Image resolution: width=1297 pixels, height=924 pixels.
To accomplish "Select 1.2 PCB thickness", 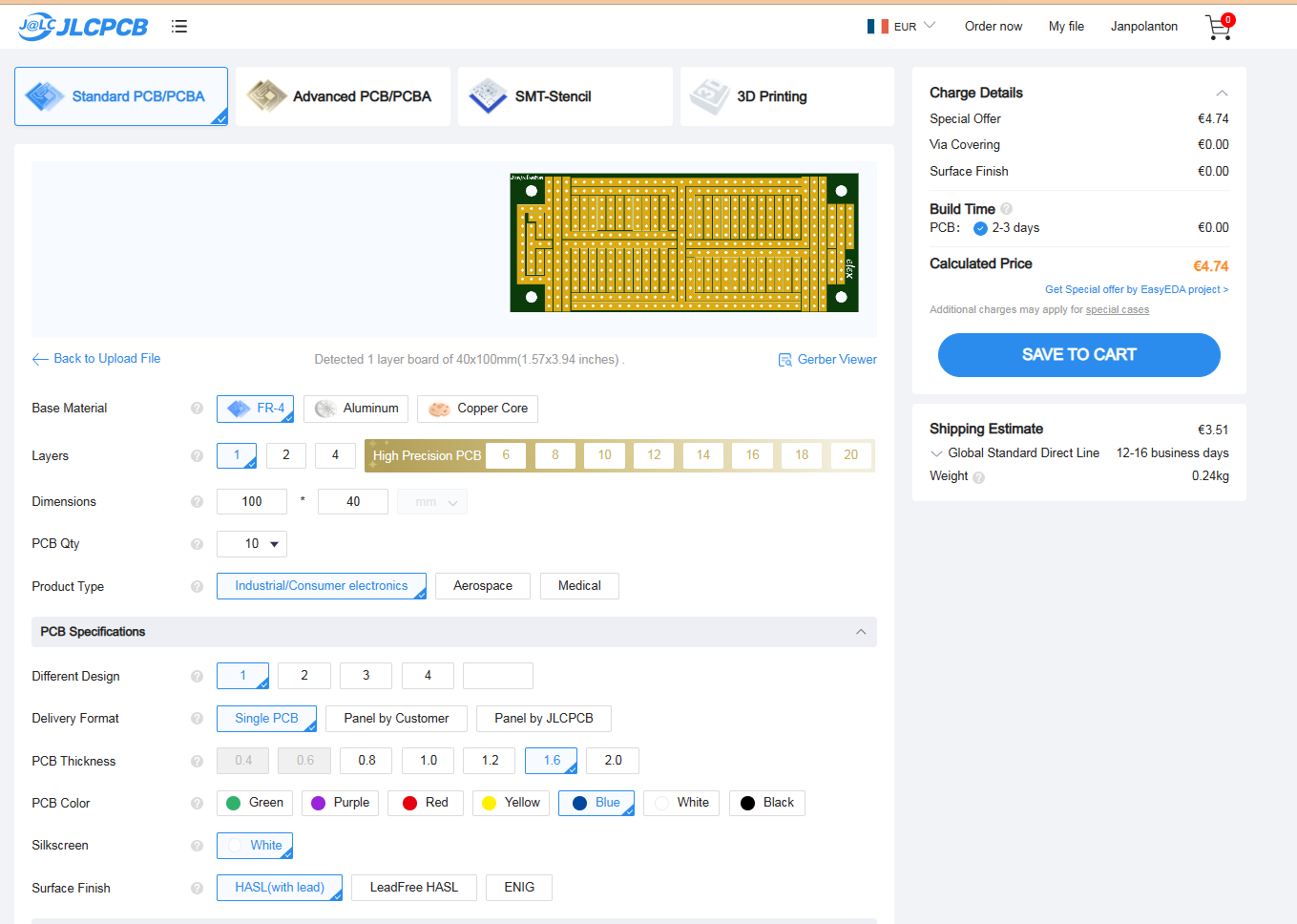I will [x=490, y=761].
